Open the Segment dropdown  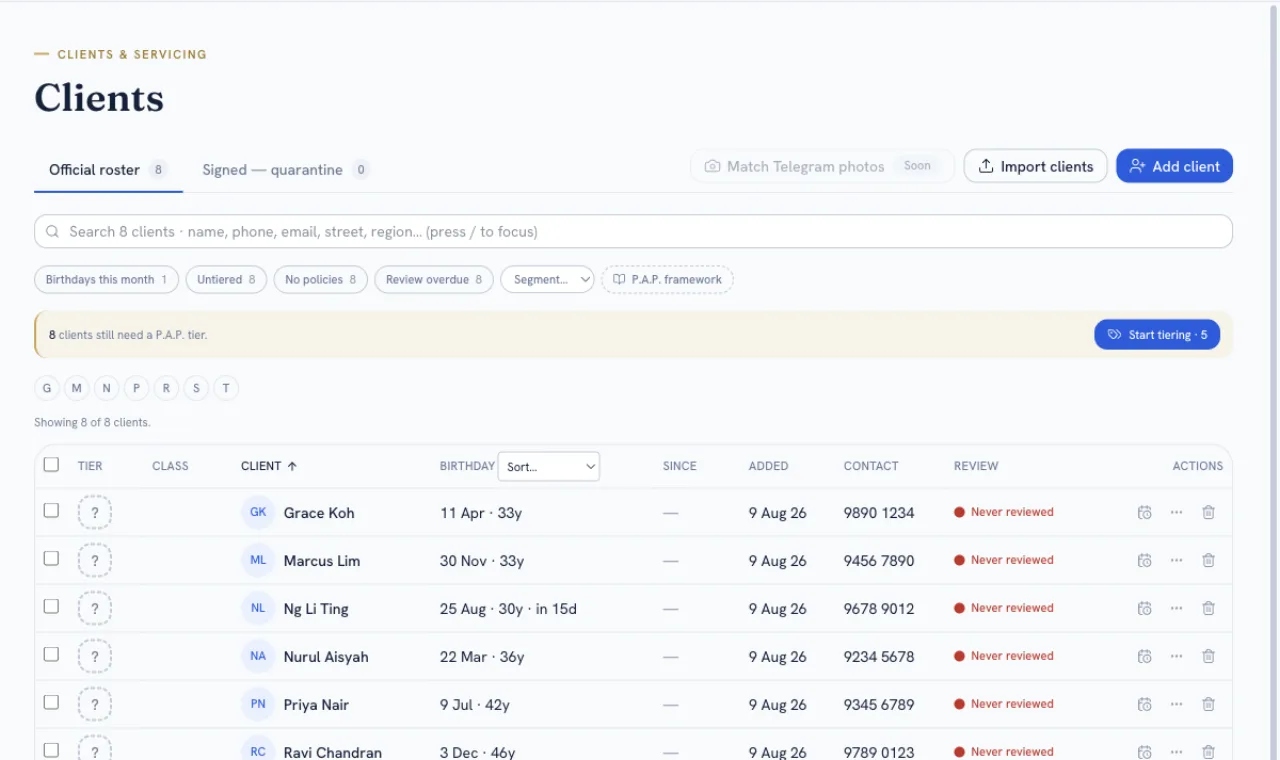548,280
